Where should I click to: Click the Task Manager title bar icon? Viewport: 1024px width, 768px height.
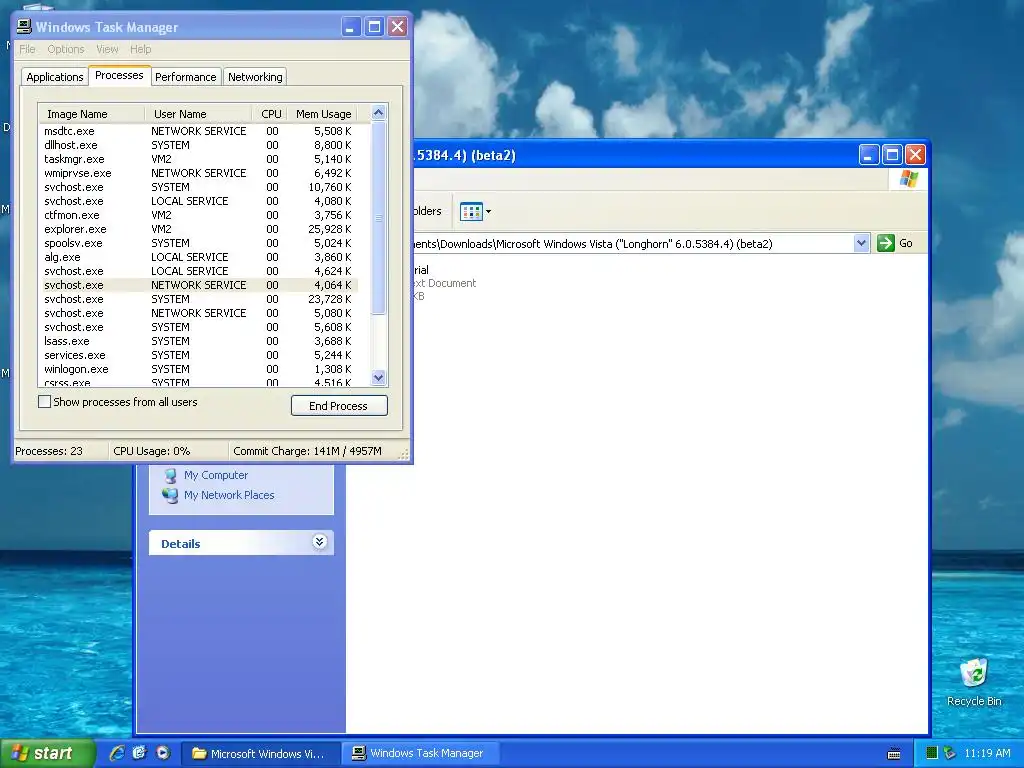(x=24, y=26)
